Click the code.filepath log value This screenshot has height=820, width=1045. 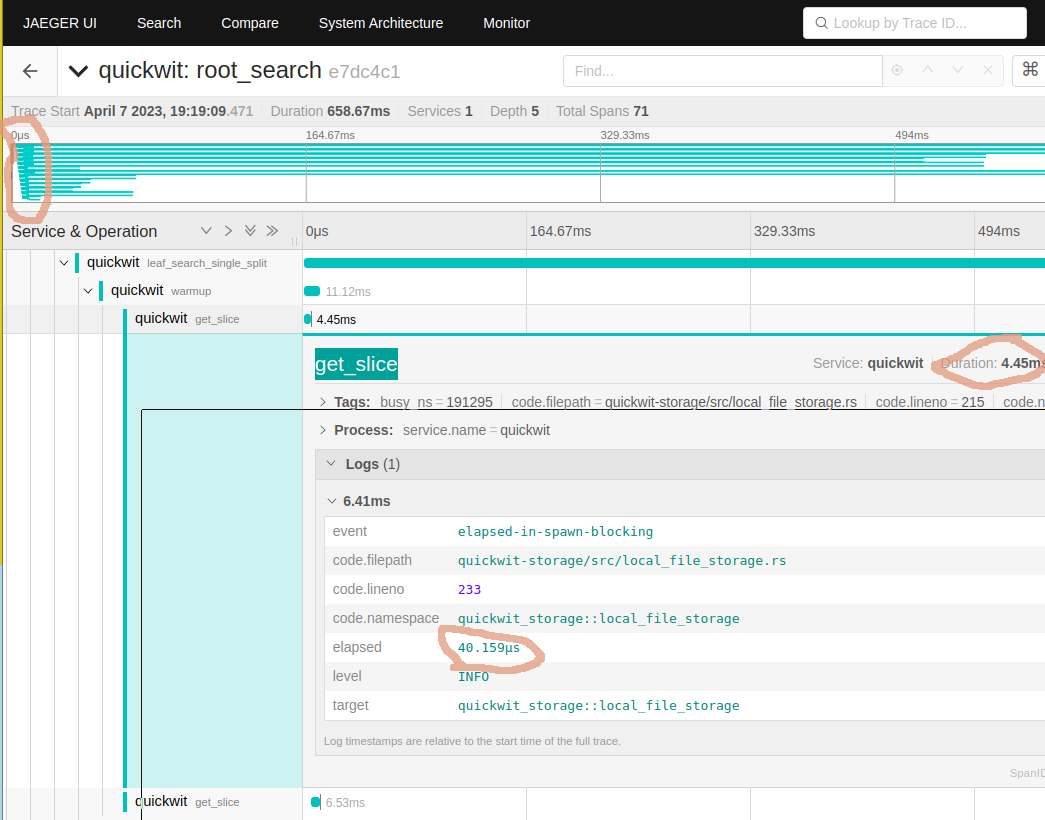coord(622,561)
